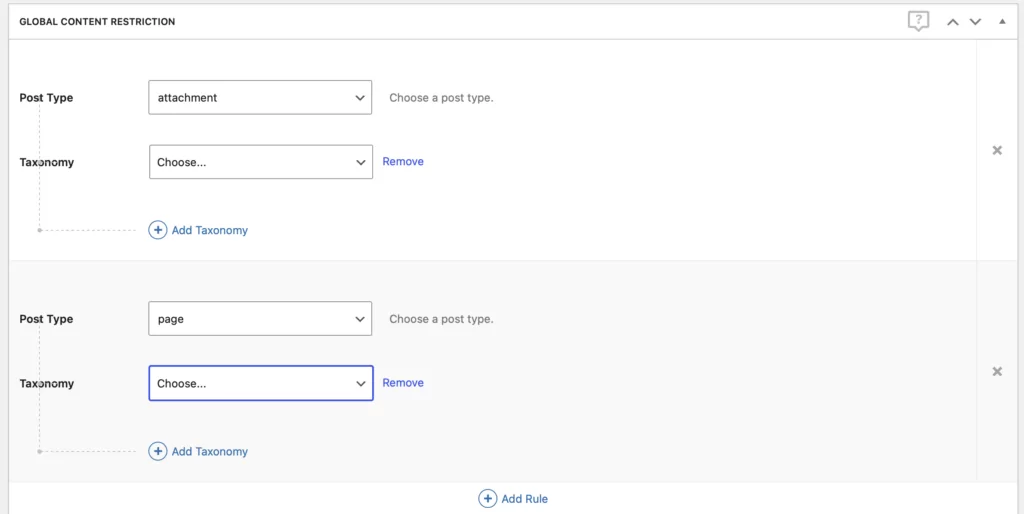Click Post Type label of page rule

[46, 319]
